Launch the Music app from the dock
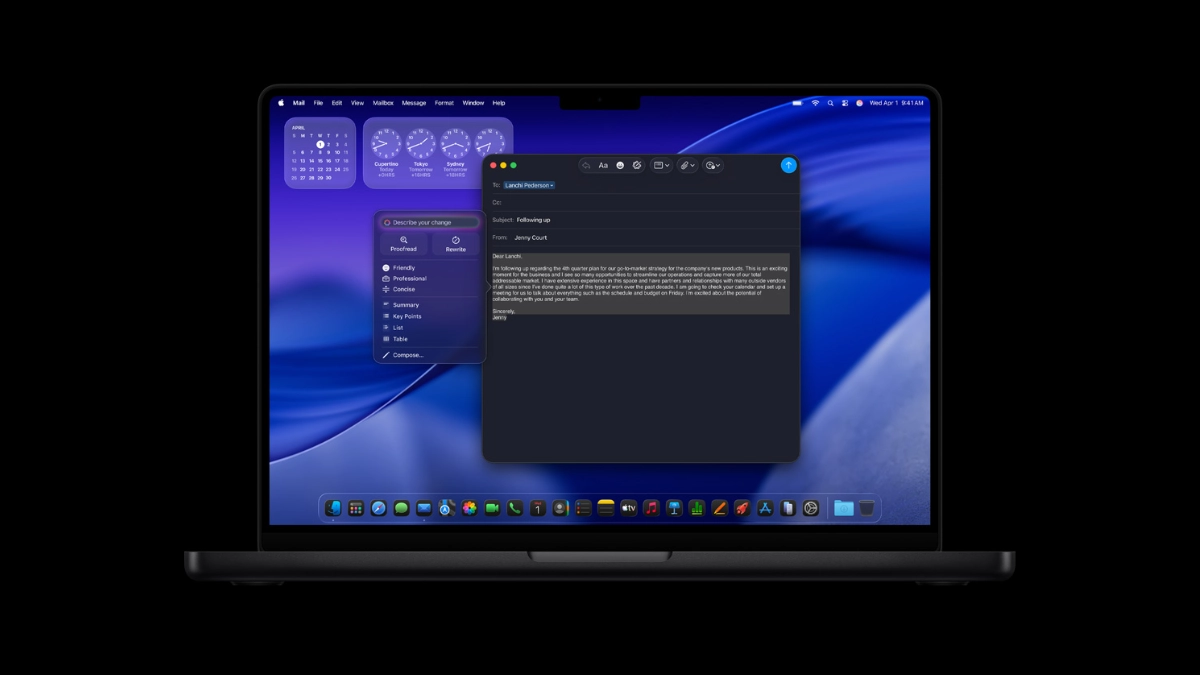Screen dimensions: 1200x675 [x=651, y=508]
